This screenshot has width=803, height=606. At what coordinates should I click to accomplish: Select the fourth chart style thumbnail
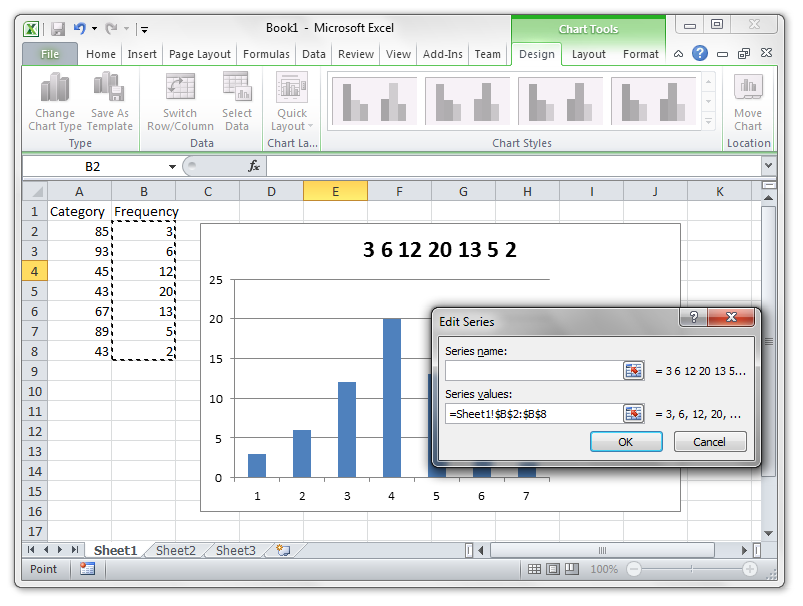click(x=653, y=101)
